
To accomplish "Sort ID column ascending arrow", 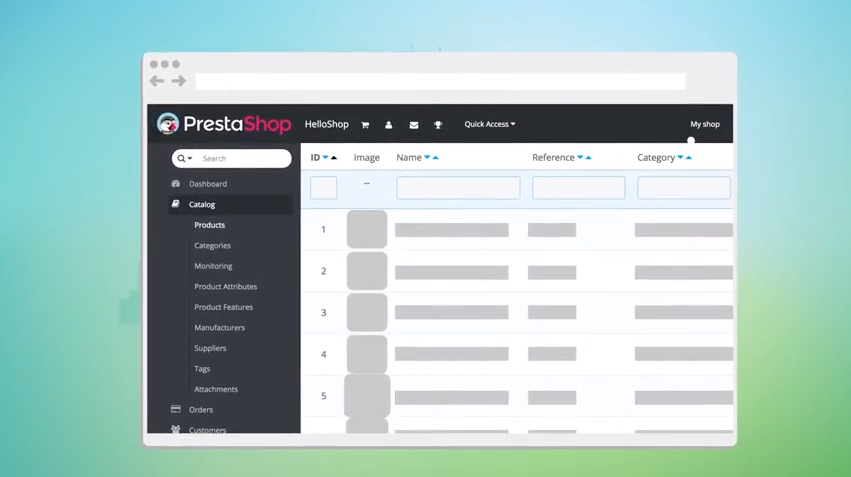I will click(x=334, y=157).
